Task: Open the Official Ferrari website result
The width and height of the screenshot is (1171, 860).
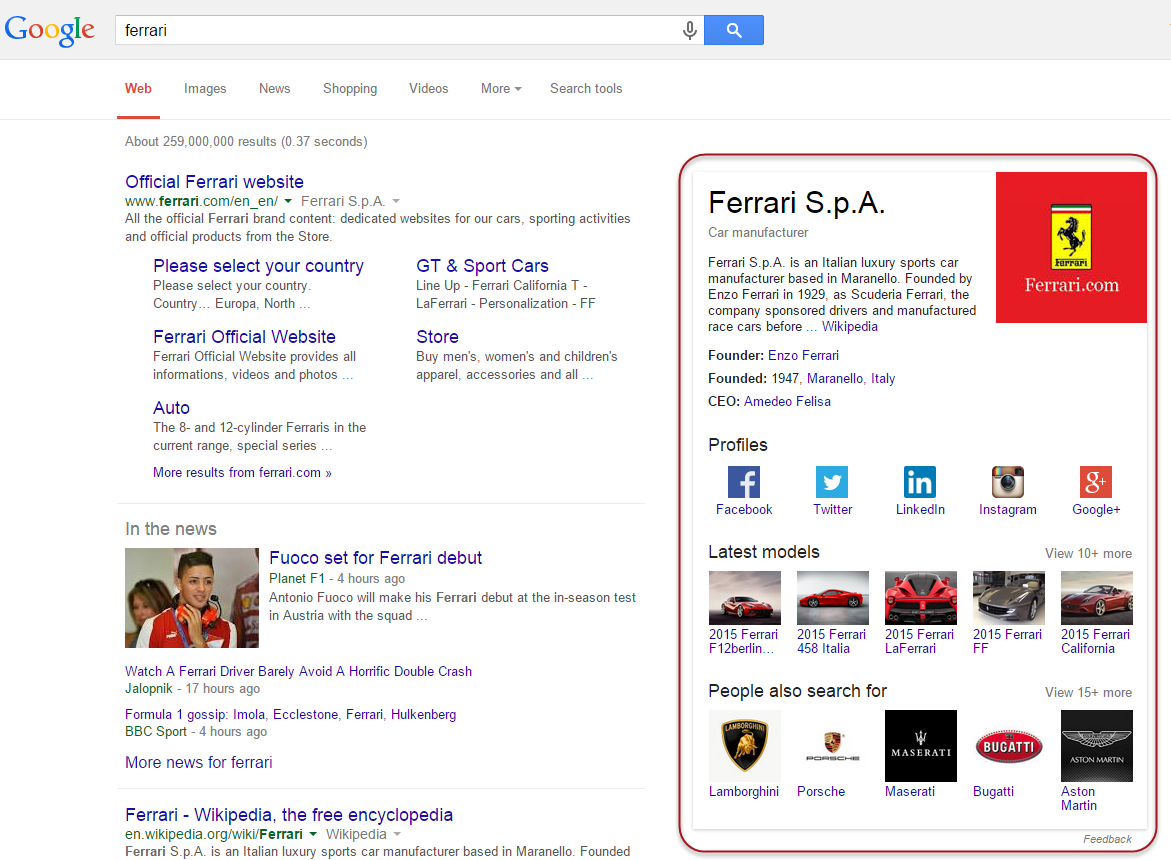Action: (x=214, y=182)
